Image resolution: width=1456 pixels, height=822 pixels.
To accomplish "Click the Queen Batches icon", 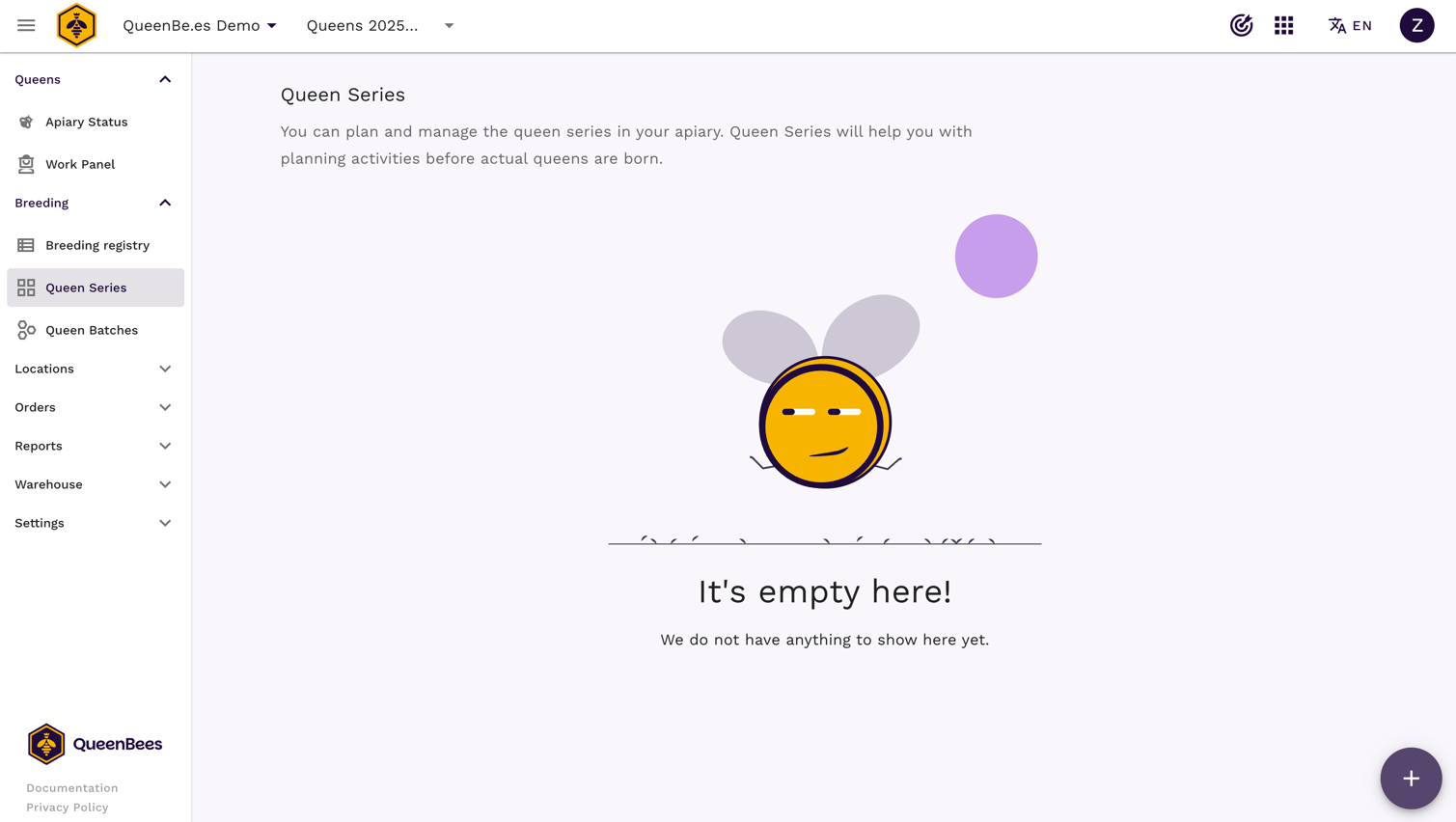I will point(26,330).
